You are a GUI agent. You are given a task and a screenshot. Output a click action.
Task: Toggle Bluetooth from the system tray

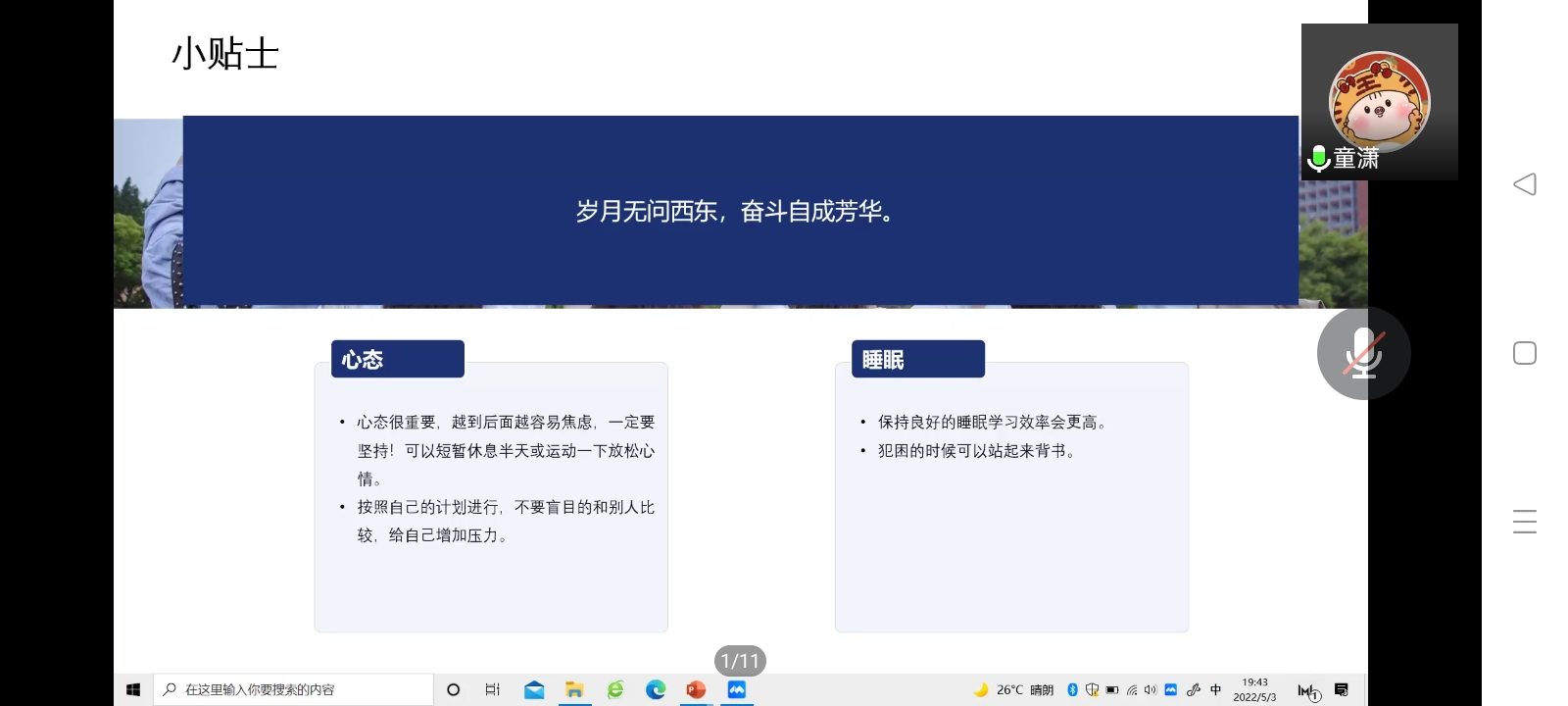[x=1072, y=690]
